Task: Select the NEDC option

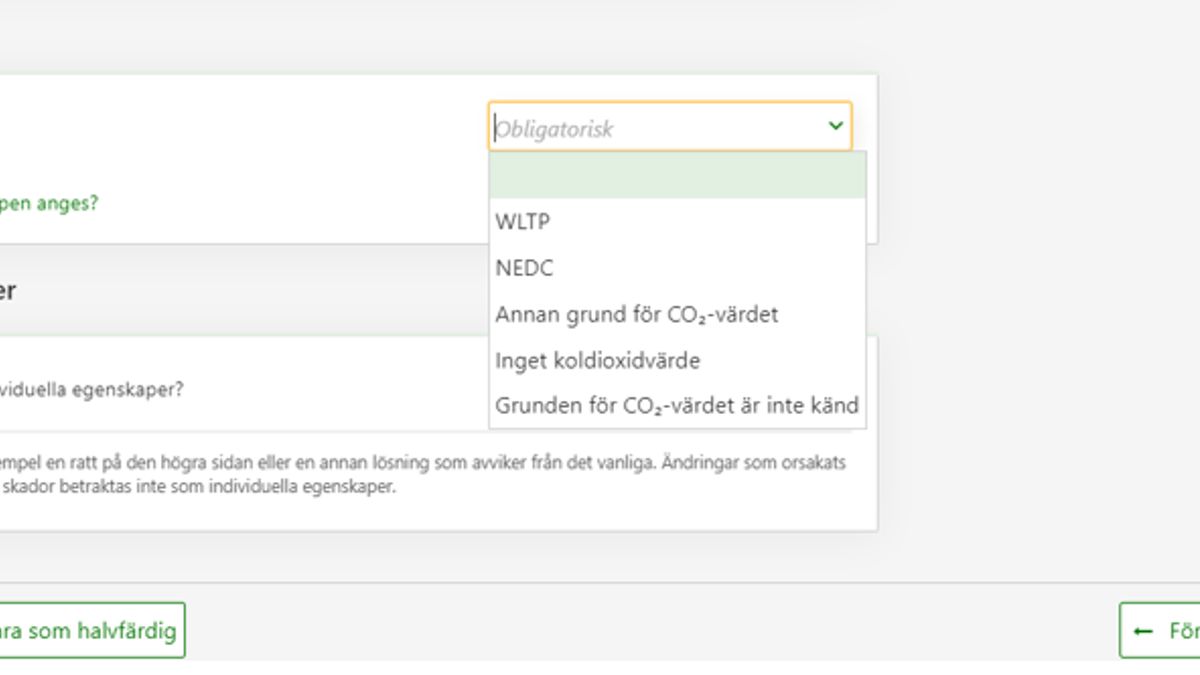Action: [x=524, y=268]
